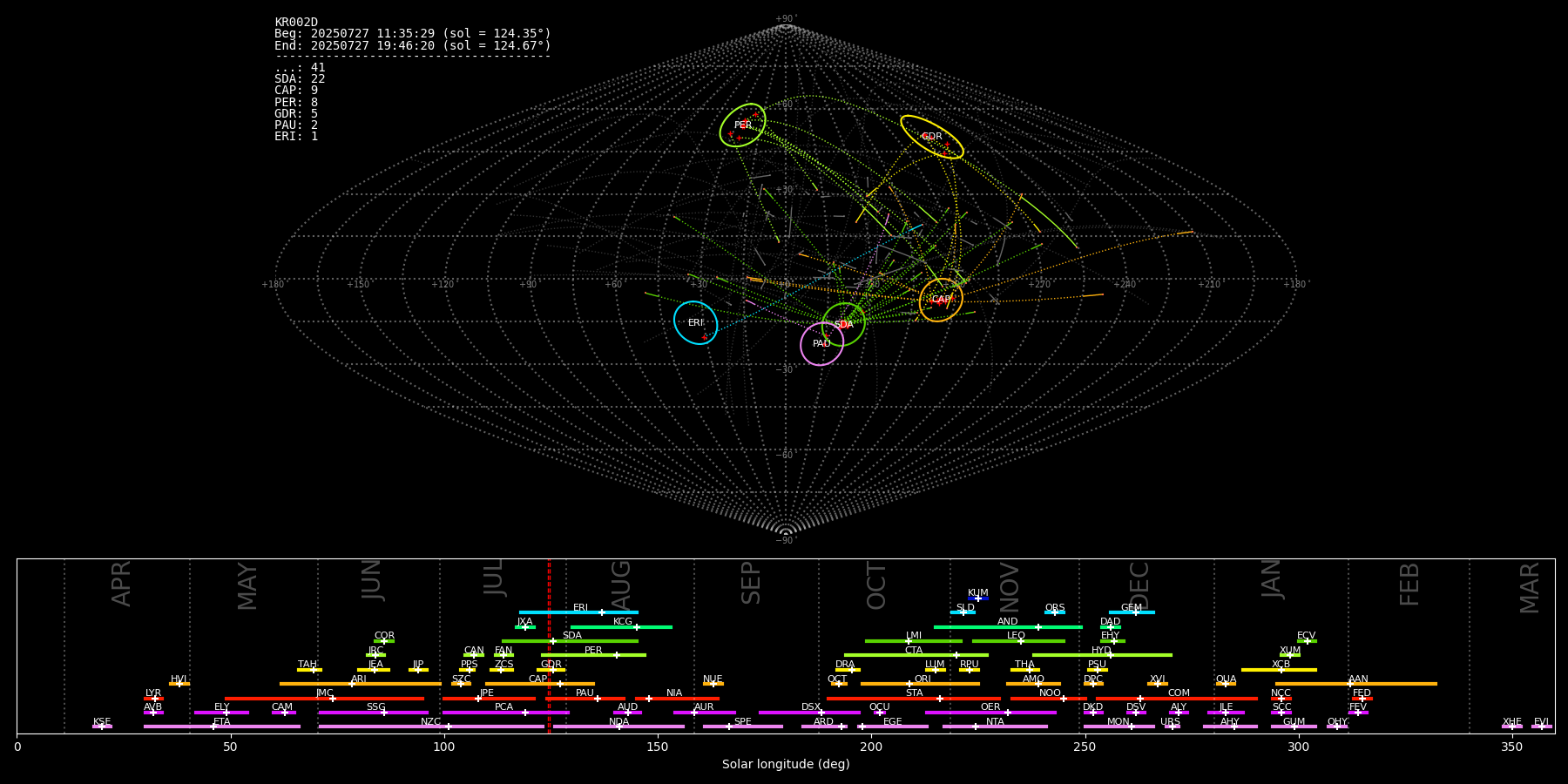Click the JMC shower bar in timeline
Screen dimensions: 1568x784
(x=325, y=699)
